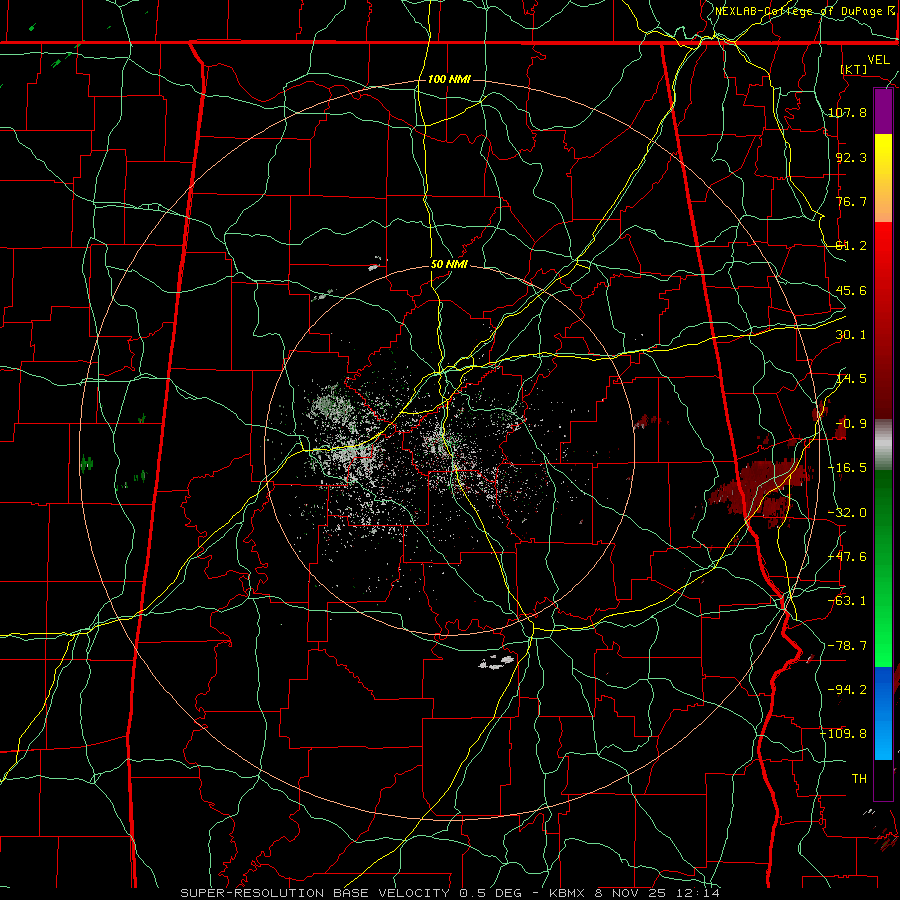Viewport: 900px width, 900px height.
Task: Click the white echo cluster south of 50 NMI ring
Action: click(x=496, y=662)
